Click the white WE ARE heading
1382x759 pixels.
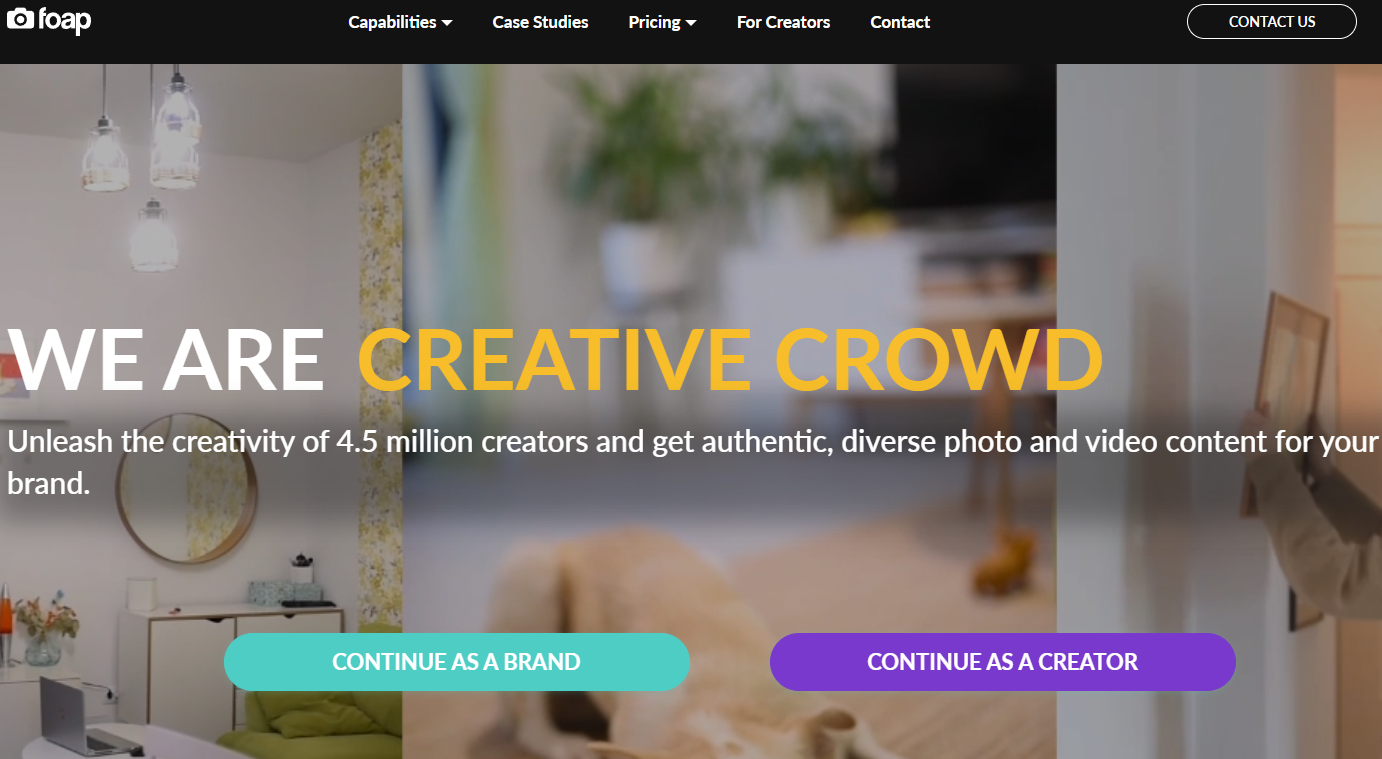(166, 359)
